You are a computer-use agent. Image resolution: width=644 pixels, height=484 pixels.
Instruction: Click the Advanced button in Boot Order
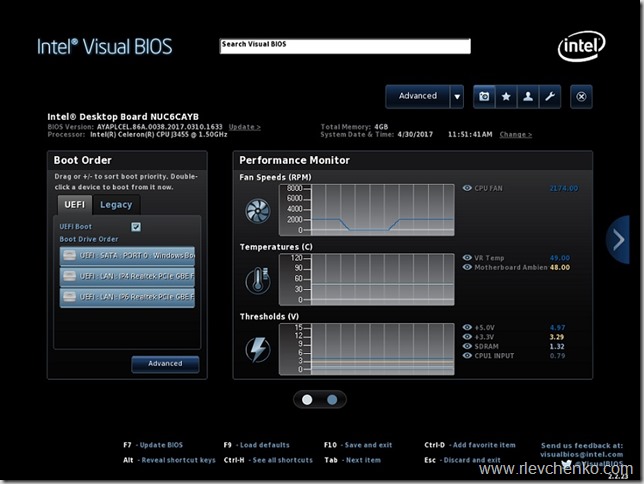(165, 364)
